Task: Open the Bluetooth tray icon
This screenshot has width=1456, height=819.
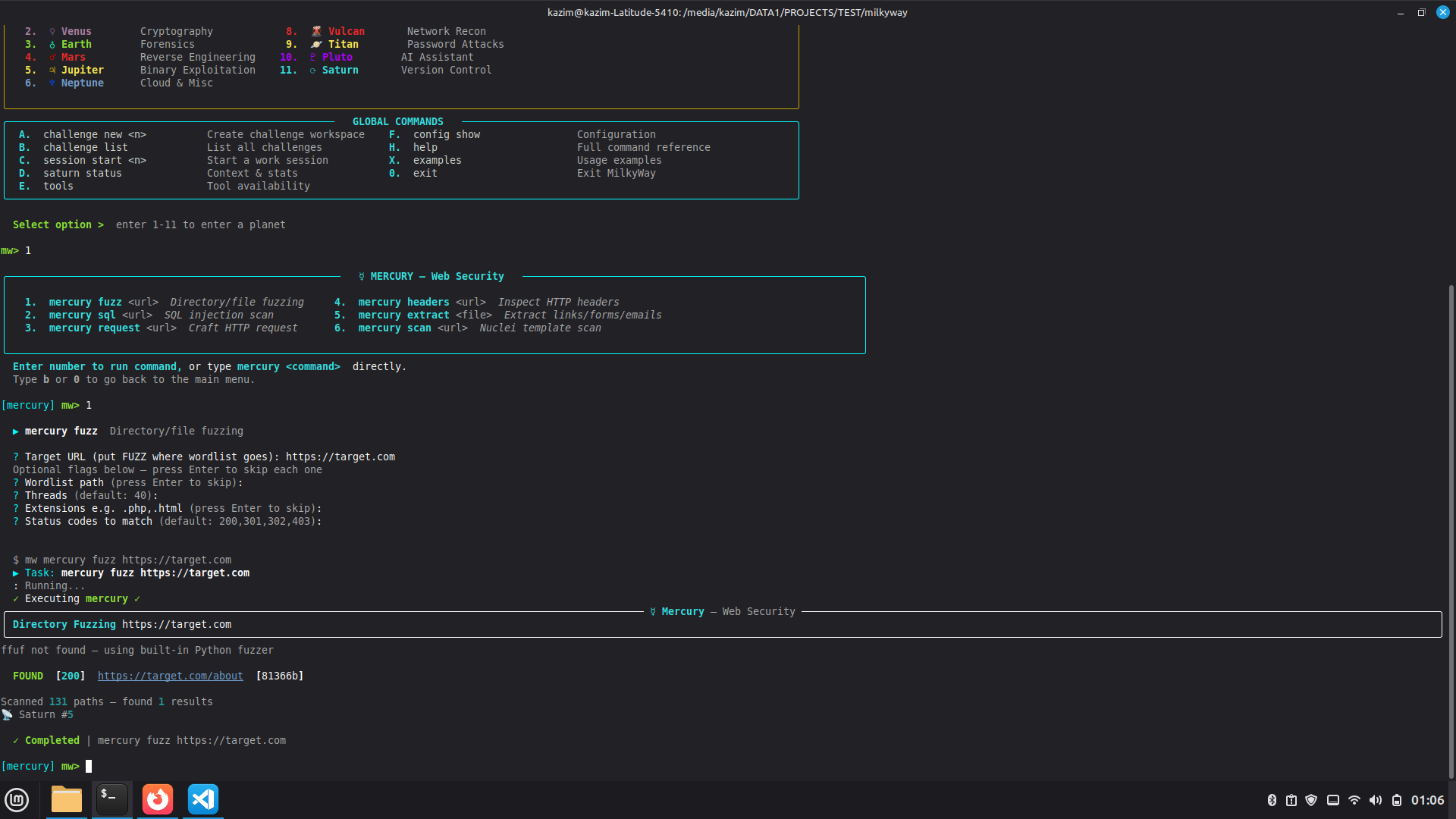Action: tap(1272, 800)
